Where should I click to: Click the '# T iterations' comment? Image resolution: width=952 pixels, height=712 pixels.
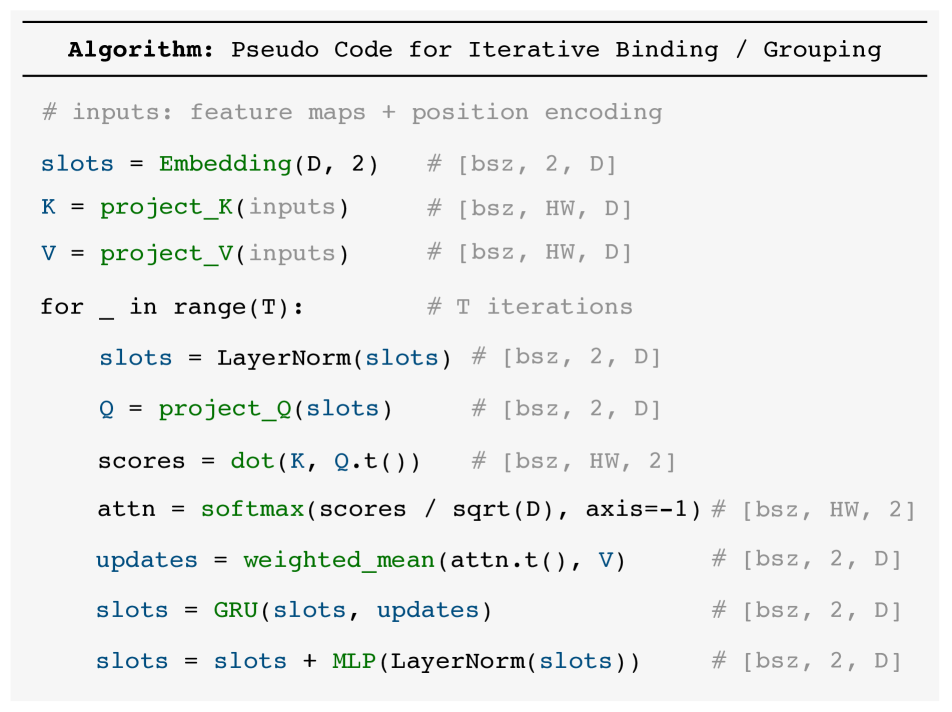click(530, 306)
